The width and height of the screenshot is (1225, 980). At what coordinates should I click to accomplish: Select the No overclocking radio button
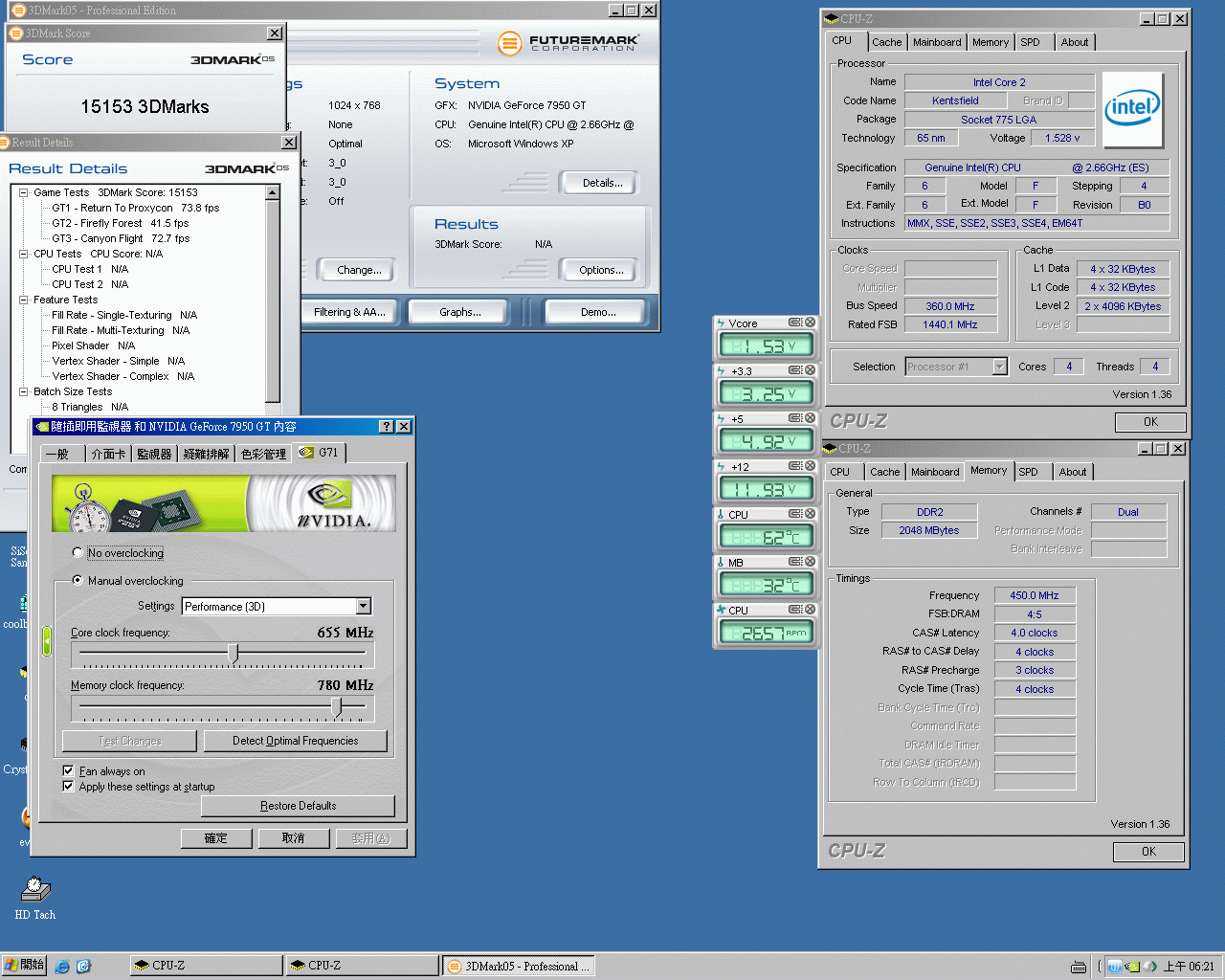click(78, 552)
